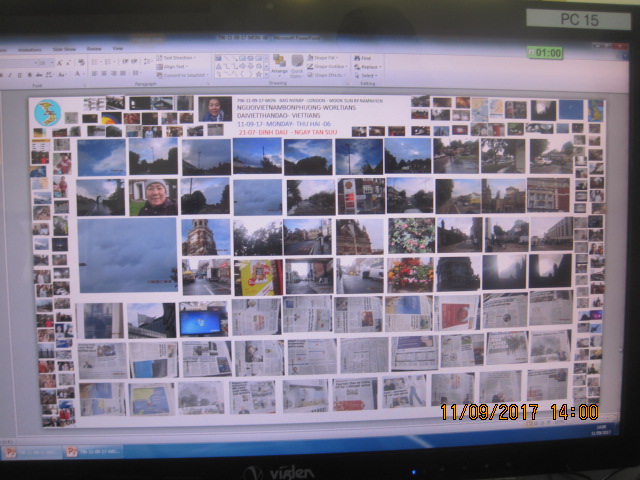Viewport: 640px width, 480px height.
Task: Open Drawing group dialog launcher
Action: [347, 84]
